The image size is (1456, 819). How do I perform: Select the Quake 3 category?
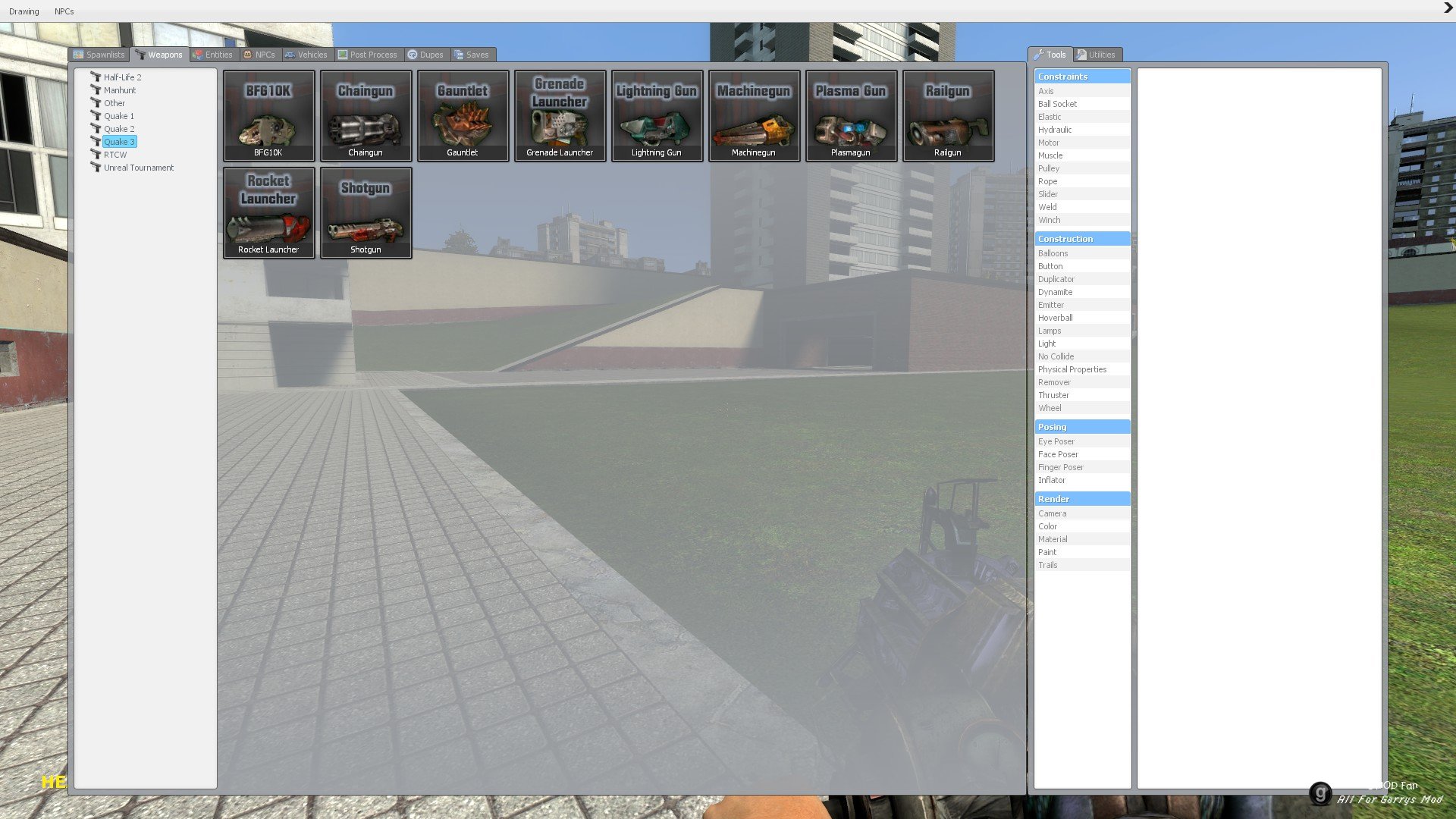click(x=119, y=142)
